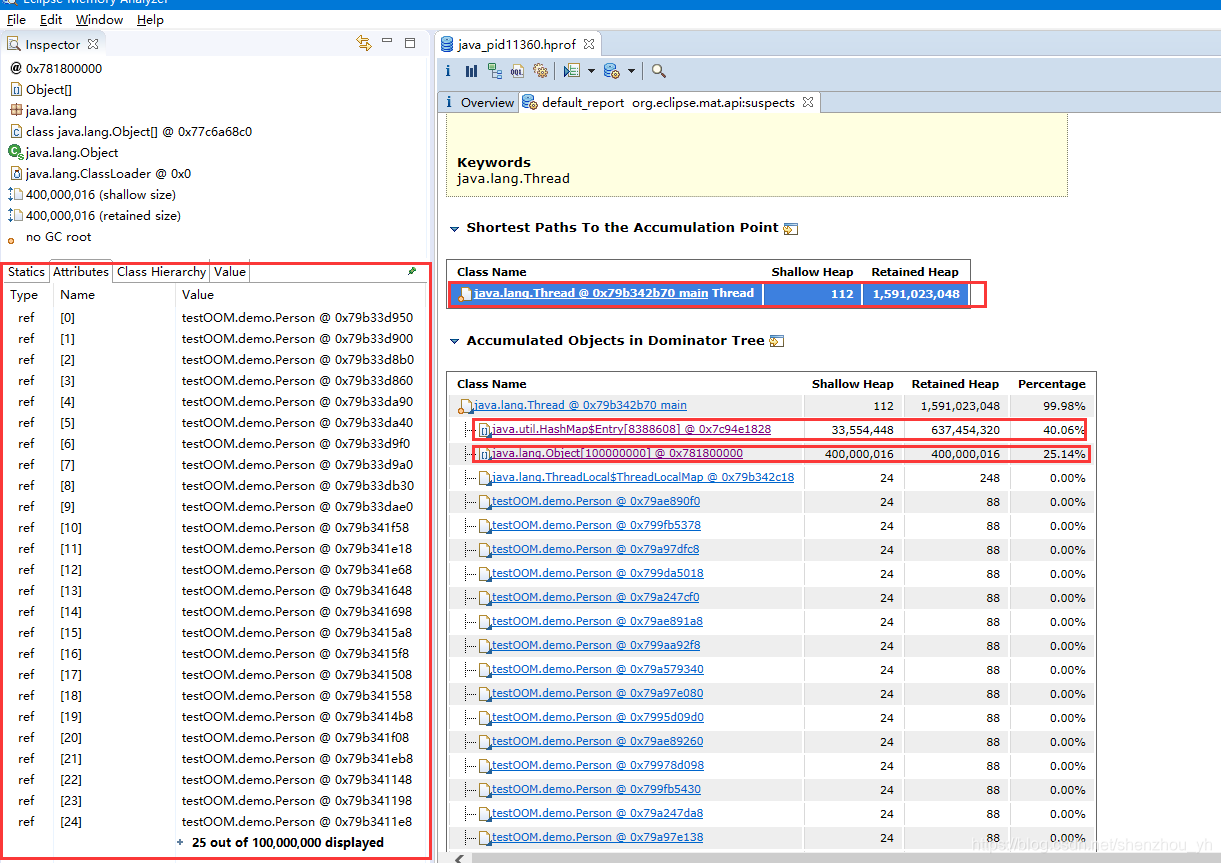Click the pin icon in the Inspector tabs bar
Screen dimensions: 1221x863
[412, 271]
